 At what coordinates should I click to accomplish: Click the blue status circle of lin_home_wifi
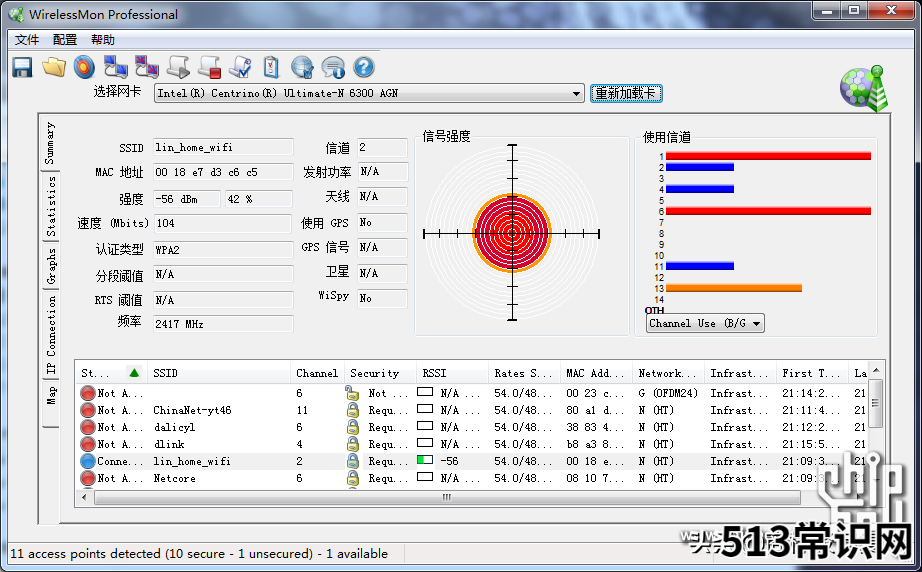(88, 461)
